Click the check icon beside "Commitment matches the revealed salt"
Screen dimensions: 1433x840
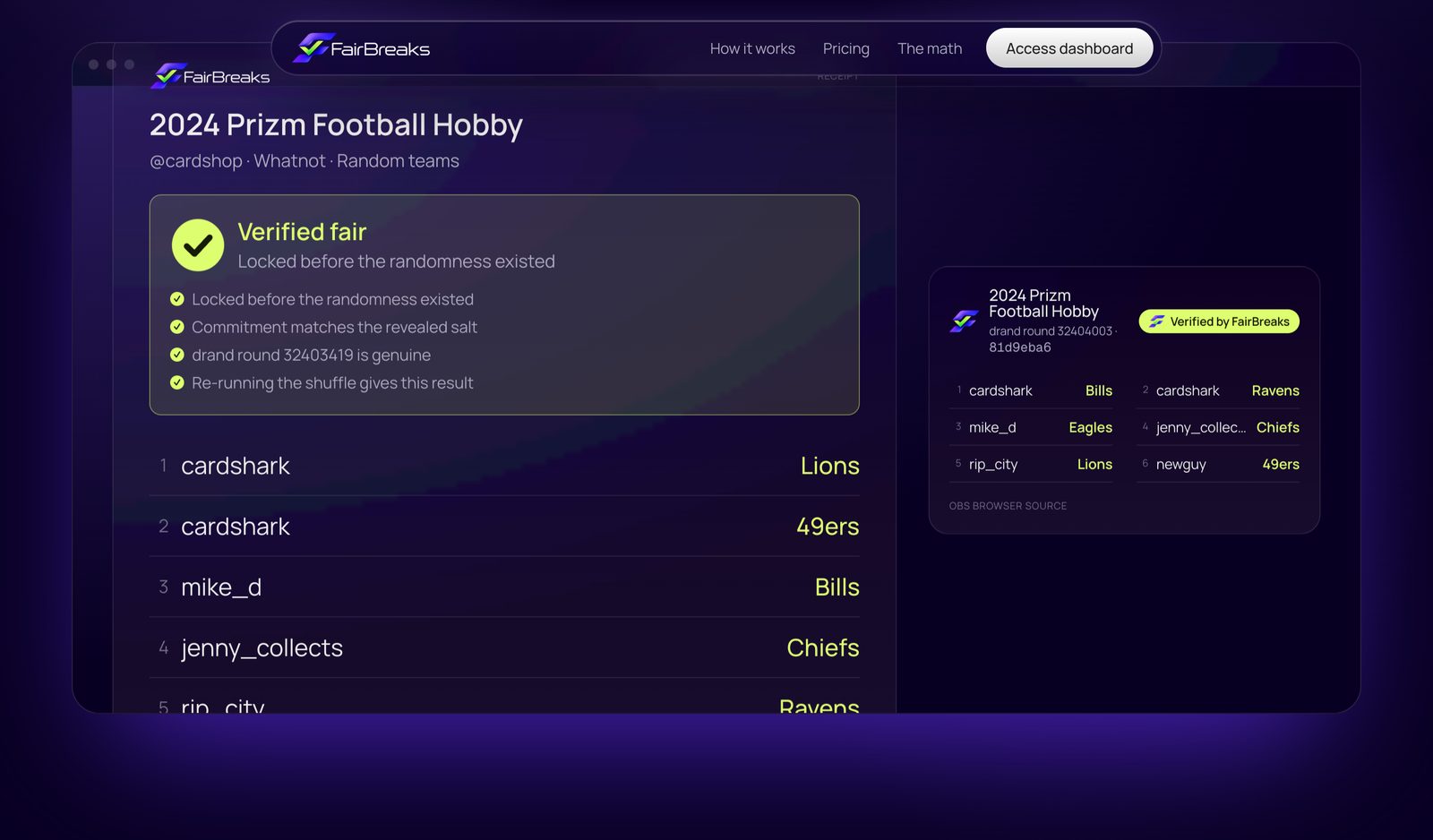tap(177, 327)
